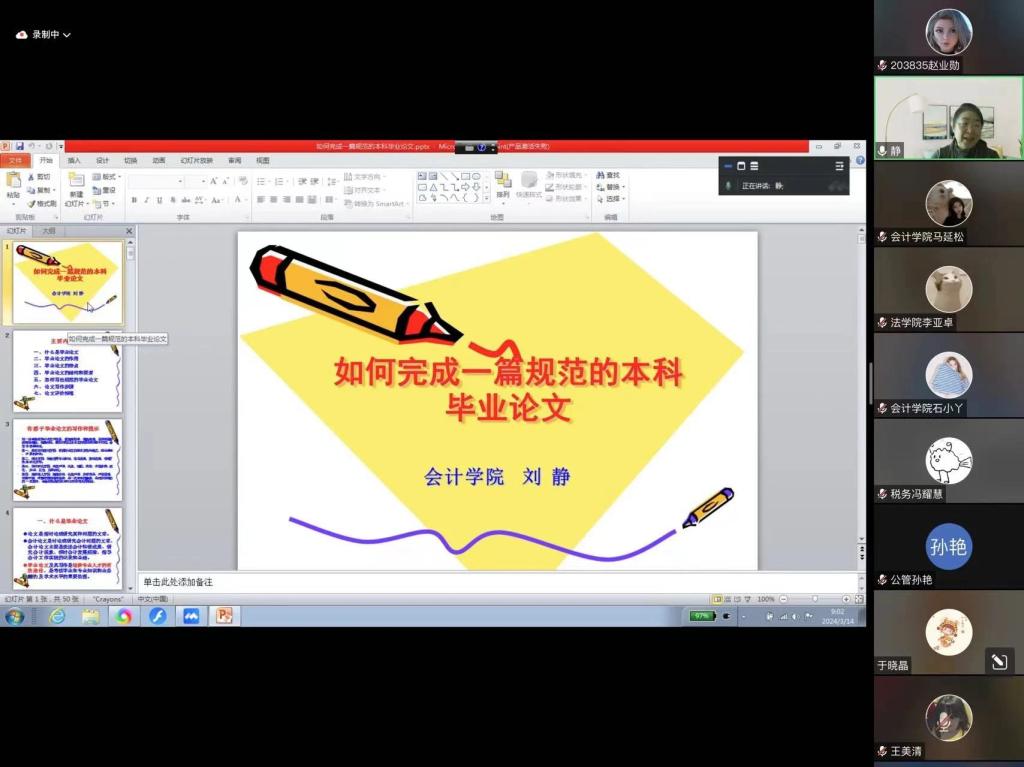Expand the recording status chevron
Screen dimensions: 1024x767
[67, 34]
